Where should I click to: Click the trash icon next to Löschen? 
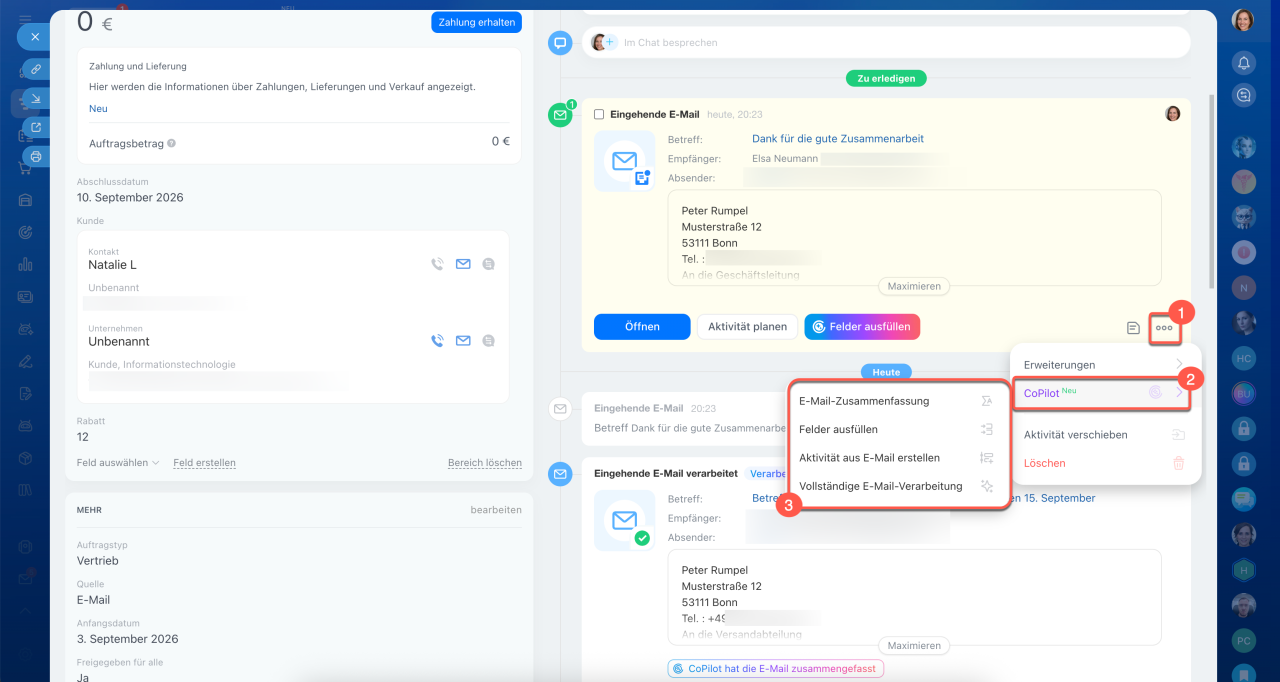pos(1179,463)
